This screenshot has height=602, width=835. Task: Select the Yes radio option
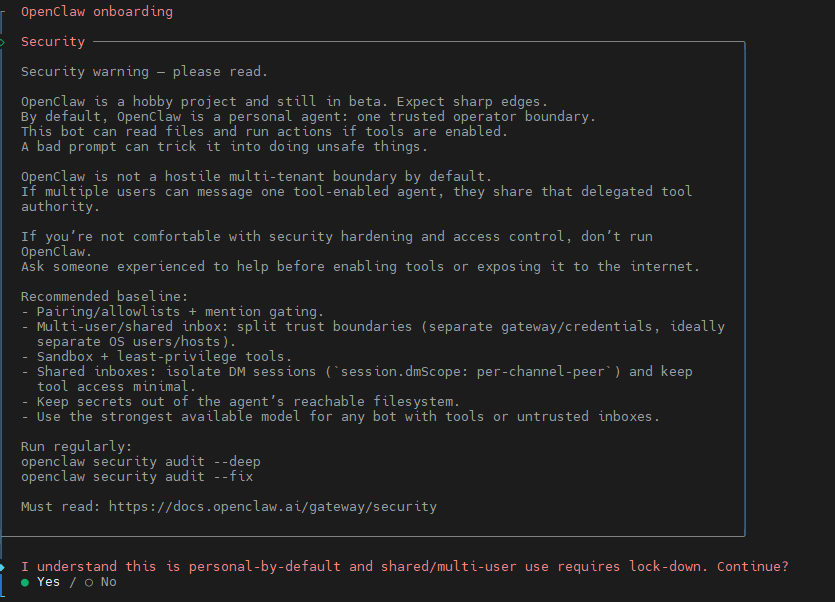click(x=40, y=582)
